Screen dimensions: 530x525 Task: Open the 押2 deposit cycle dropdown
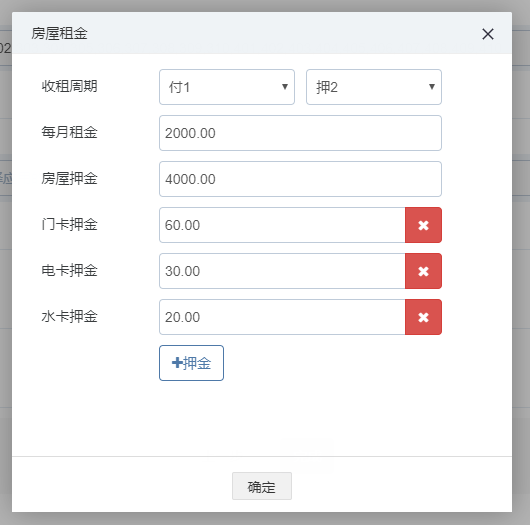click(374, 87)
